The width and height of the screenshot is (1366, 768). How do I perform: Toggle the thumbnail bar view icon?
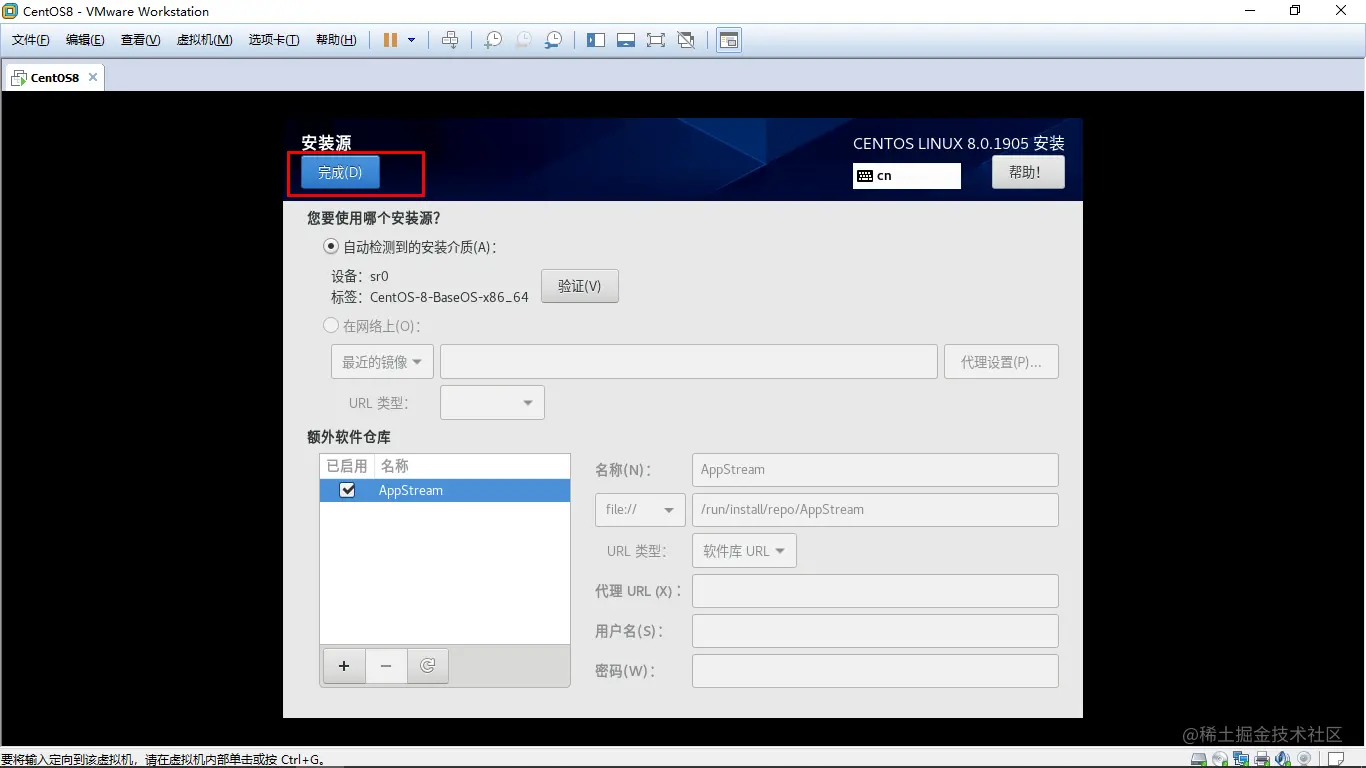[x=626, y=40]
